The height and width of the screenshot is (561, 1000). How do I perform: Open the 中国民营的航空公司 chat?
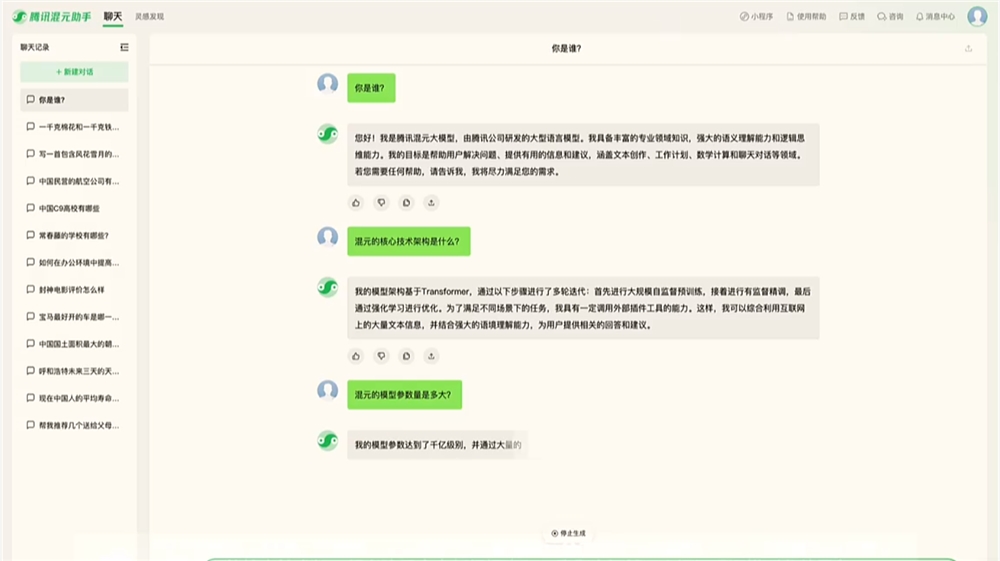(74, 181)
